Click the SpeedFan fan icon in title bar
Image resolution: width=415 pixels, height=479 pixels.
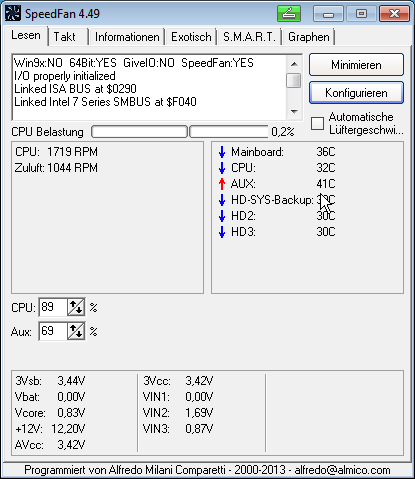pos(13,14)
